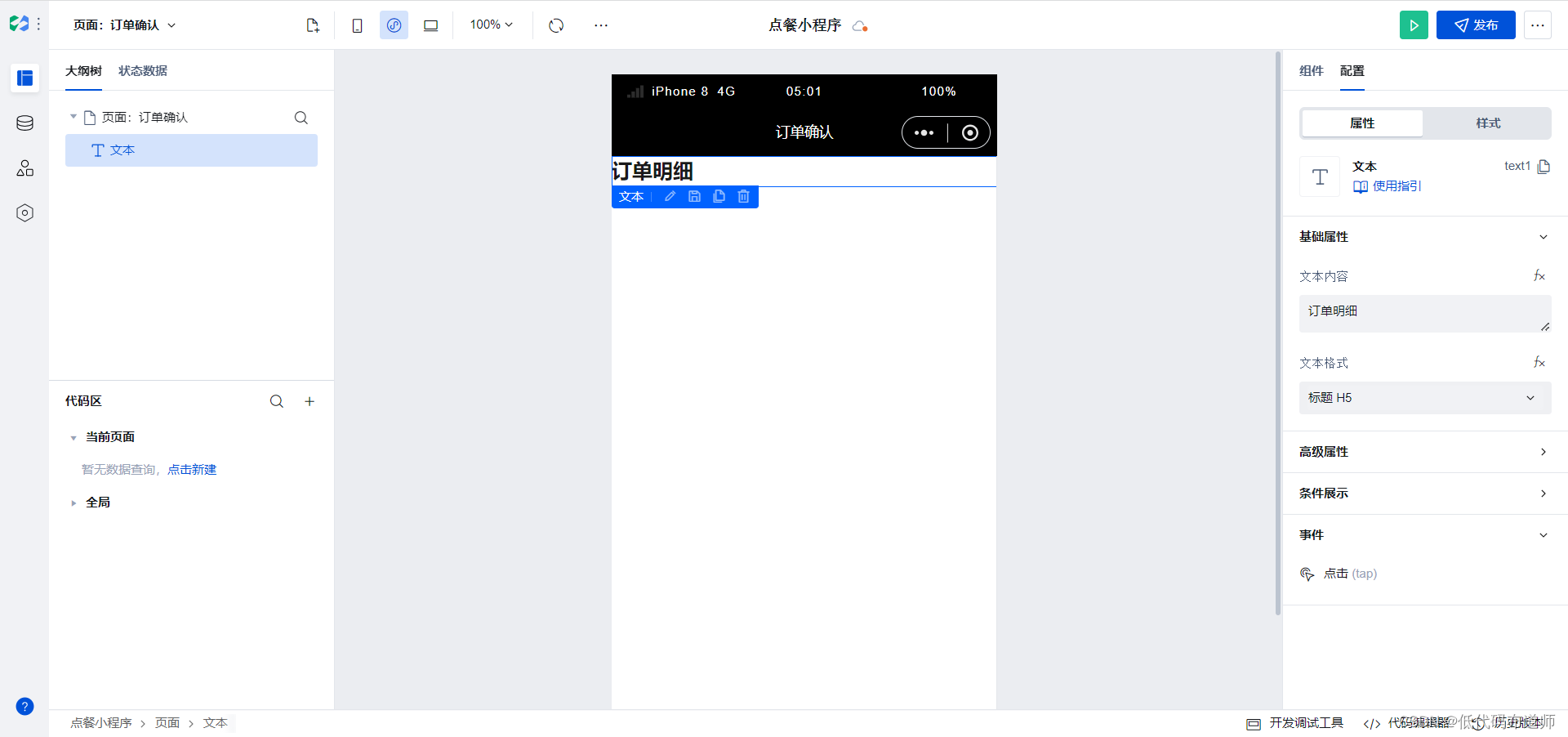Switch to the 状态数据 tab

tap(143, 71)
